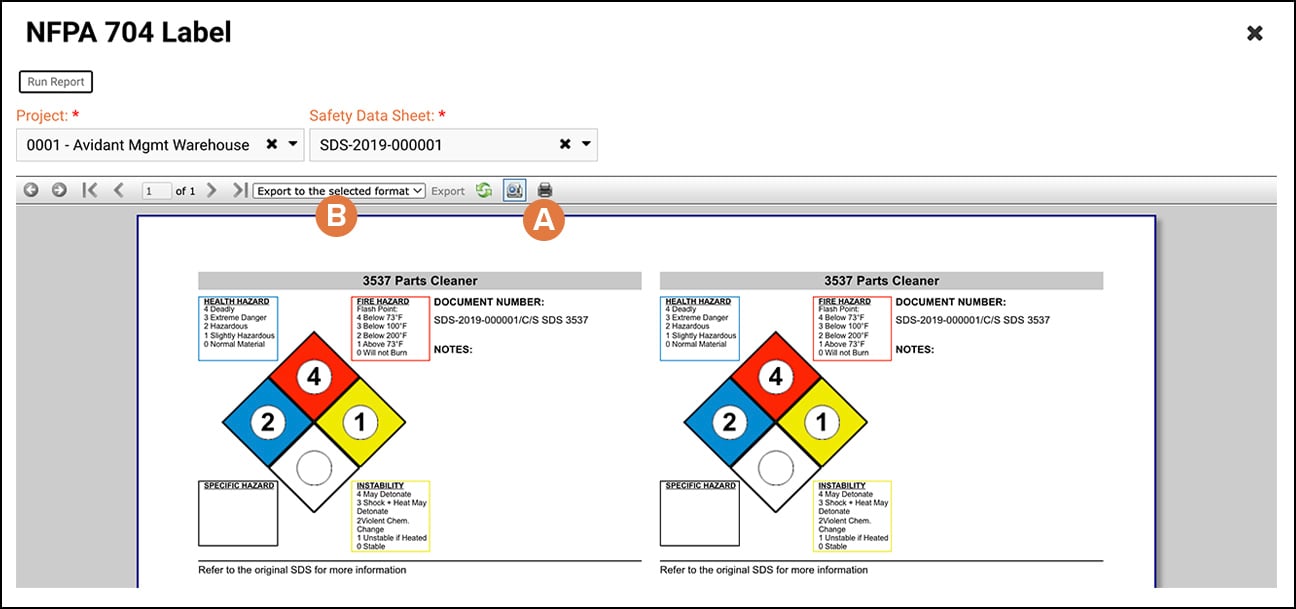Screen dimensions: 1296x609
Task: Go to the next page
Action: (x=210, y=191)
